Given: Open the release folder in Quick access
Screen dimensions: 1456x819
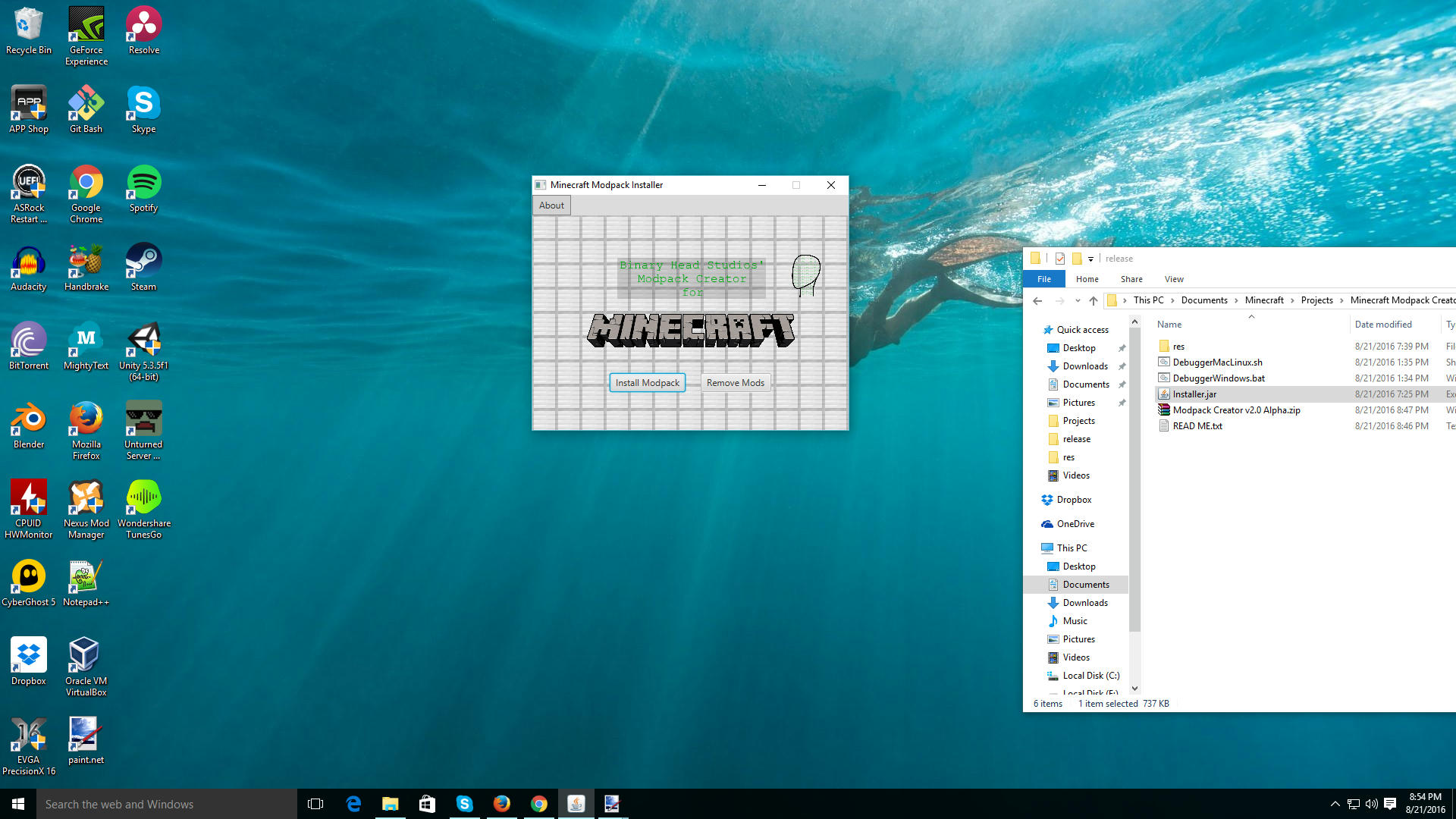Looking at the screenshot, I should pos(1076,439).
